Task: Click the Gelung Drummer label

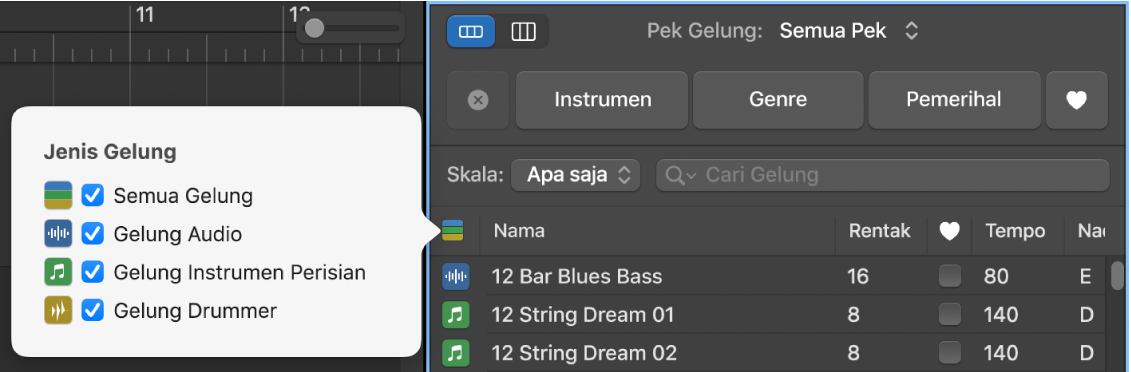Action: pyautogui.click(x=195, y=311)
